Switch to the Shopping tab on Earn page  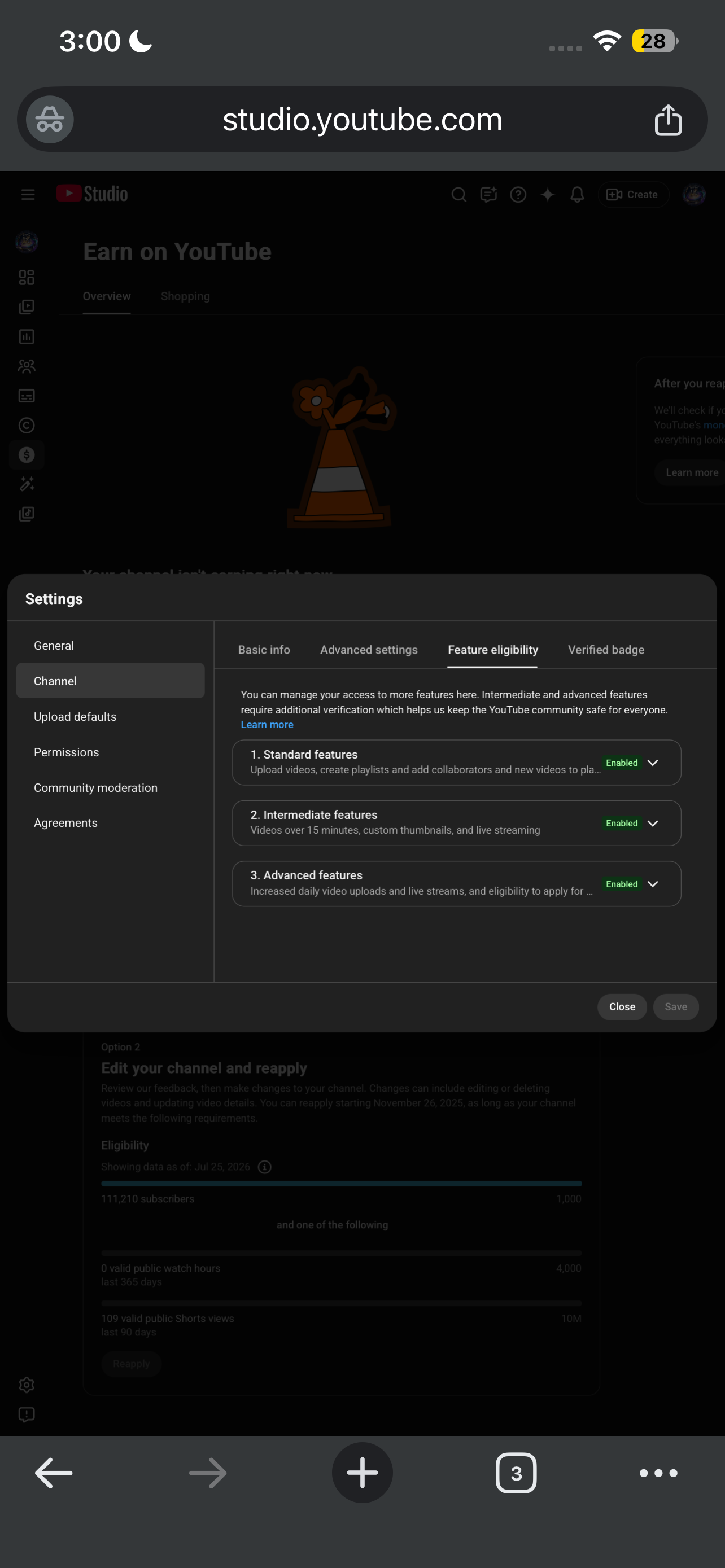[185, 296]
